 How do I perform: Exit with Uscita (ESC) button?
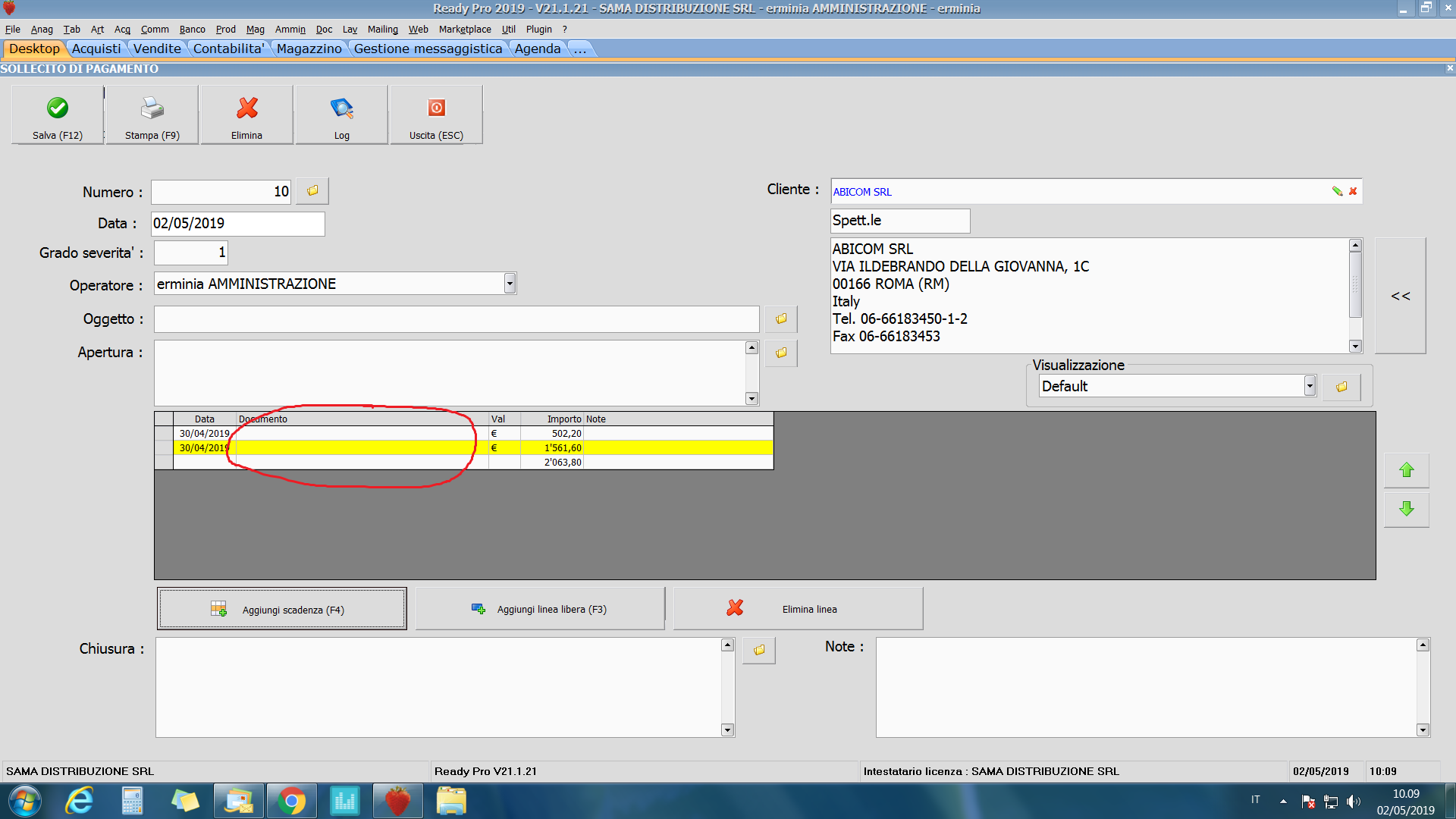(436, 115)
